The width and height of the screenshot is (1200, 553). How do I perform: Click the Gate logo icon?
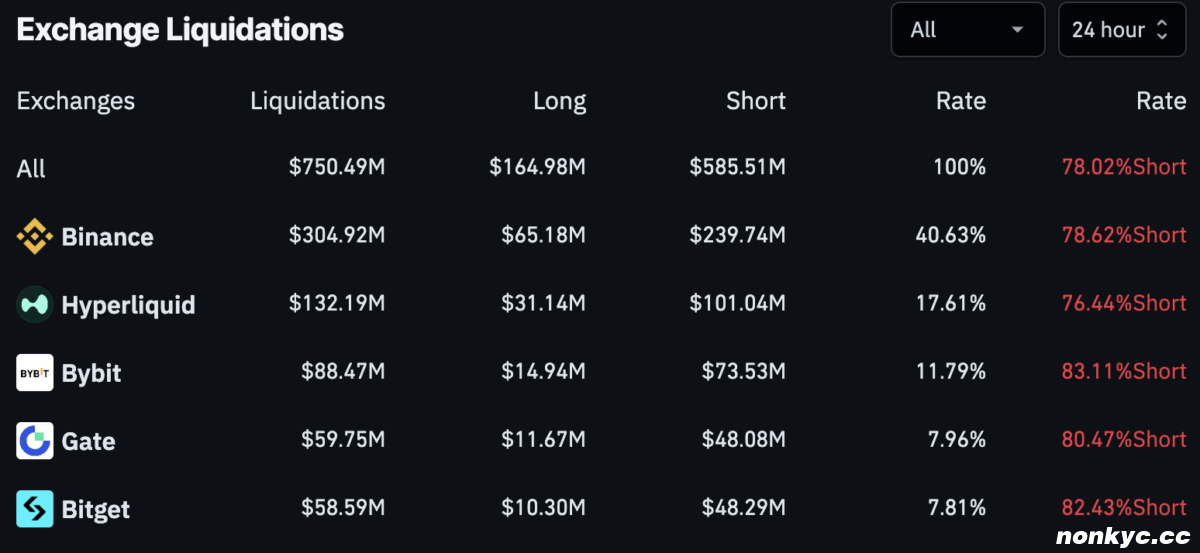35,441
